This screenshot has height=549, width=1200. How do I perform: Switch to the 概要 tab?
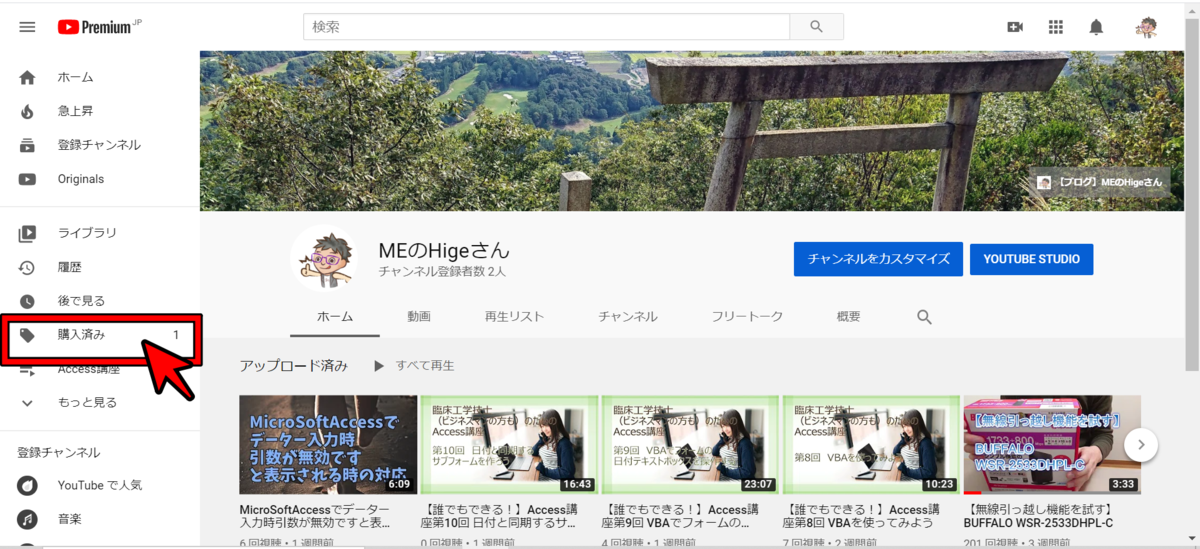(x=848, y=316)
